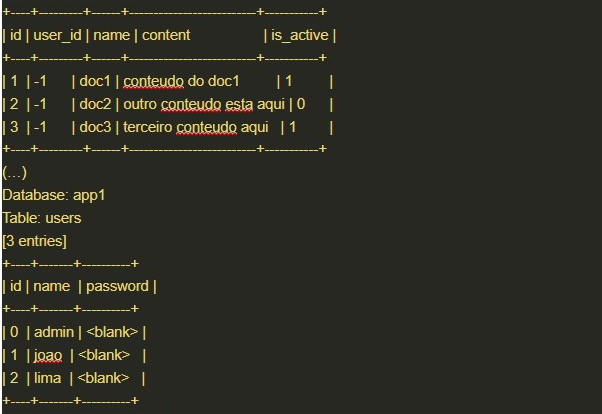Click the admin username

[54, 332]
